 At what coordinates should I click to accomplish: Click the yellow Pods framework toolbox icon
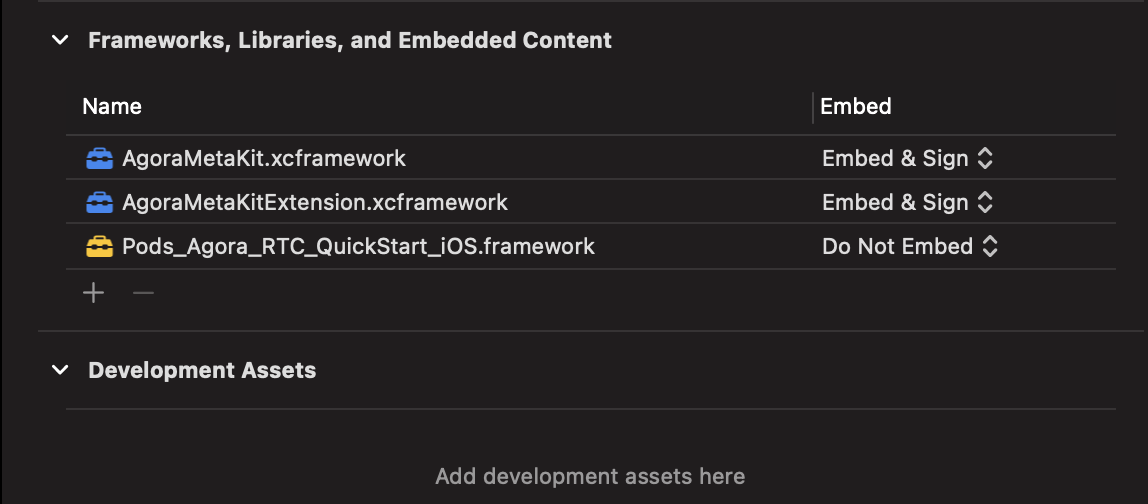pos(100,246)
